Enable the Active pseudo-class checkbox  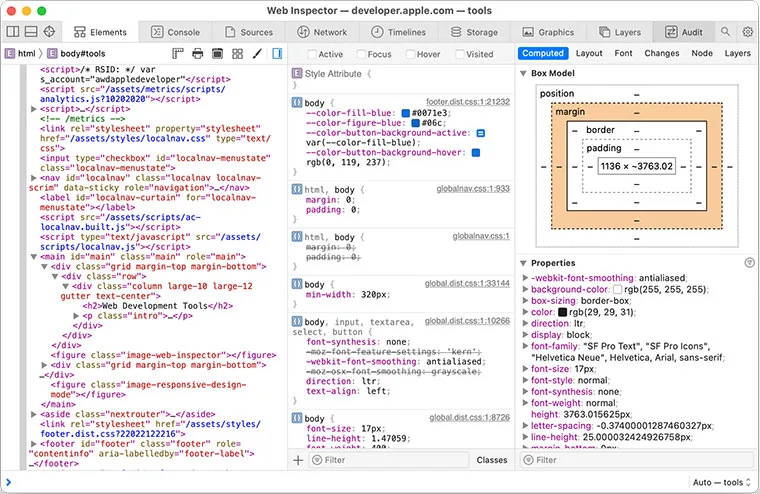click(310, 54)
